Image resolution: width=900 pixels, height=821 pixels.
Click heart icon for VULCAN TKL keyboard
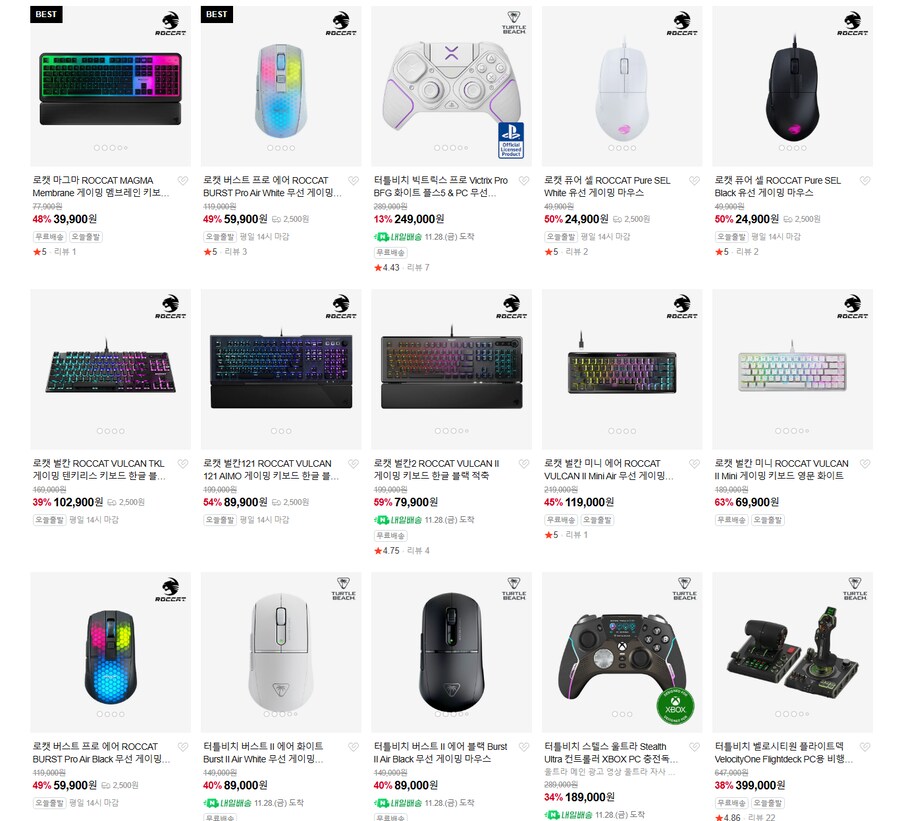[182, 464]
